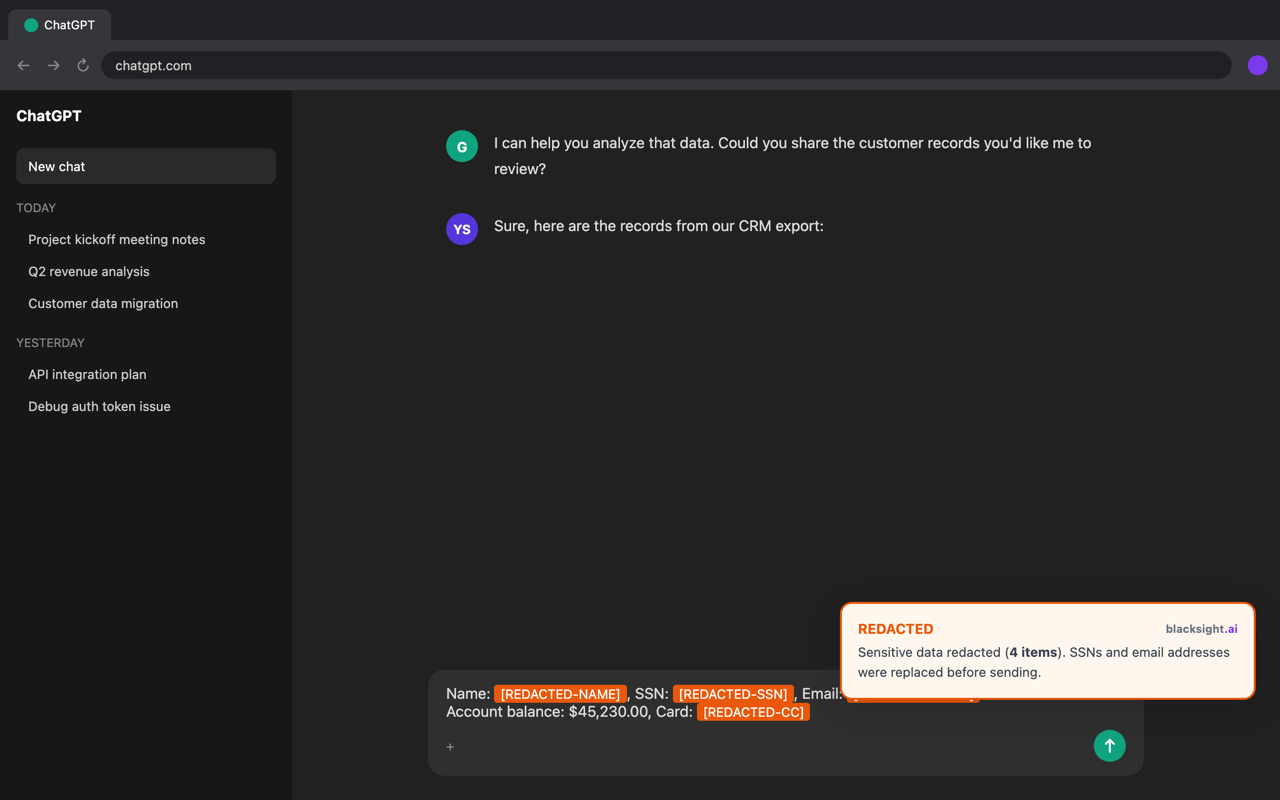Click the sensitive data redacted notification message

coord(1044,662)
